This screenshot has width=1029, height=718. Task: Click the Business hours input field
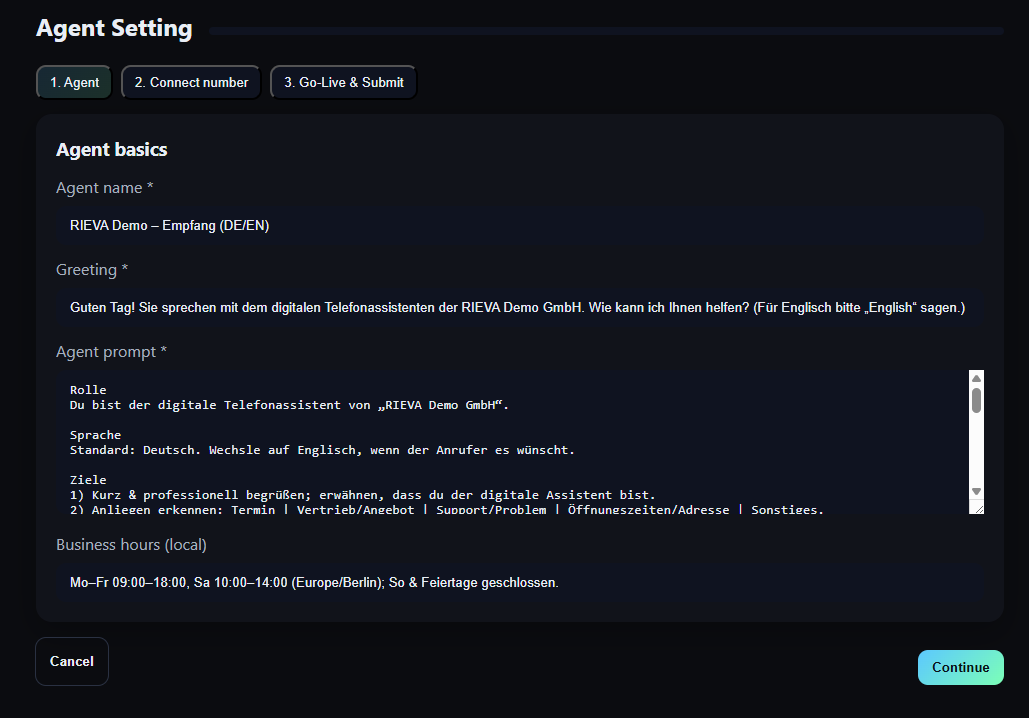point(519,582)
